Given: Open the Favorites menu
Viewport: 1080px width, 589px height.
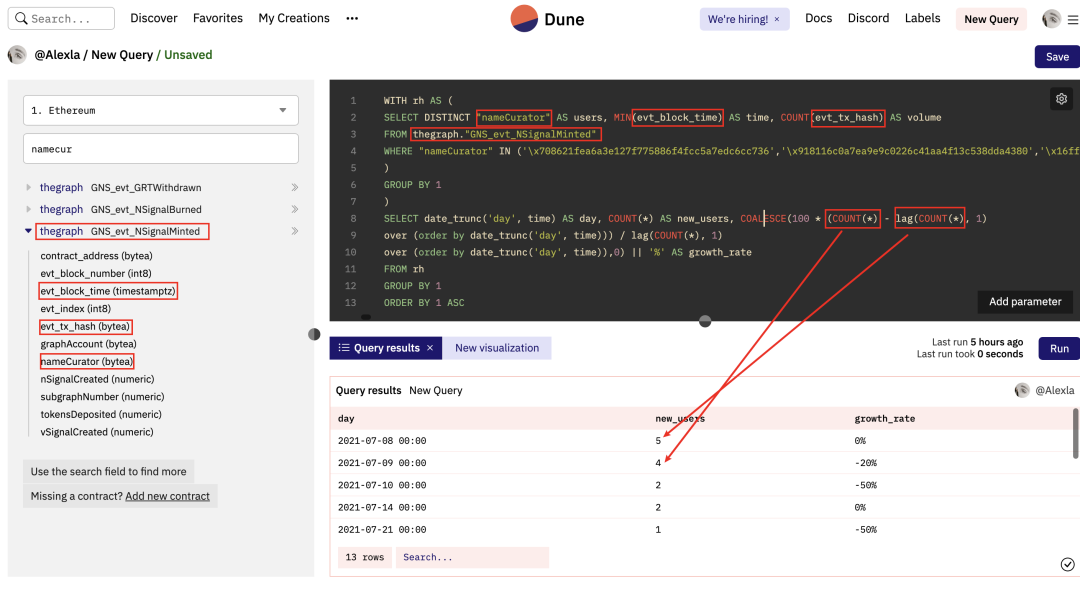Looking at the screenshot, I should [218, 19].
